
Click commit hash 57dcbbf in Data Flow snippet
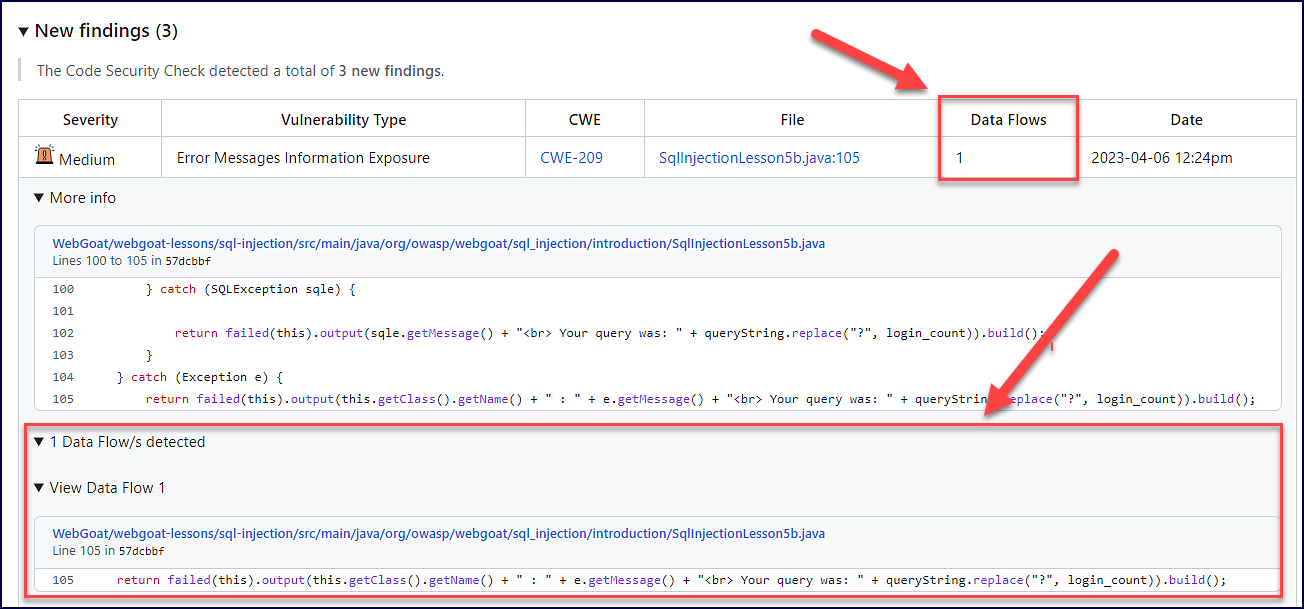(x=141, y=551)
